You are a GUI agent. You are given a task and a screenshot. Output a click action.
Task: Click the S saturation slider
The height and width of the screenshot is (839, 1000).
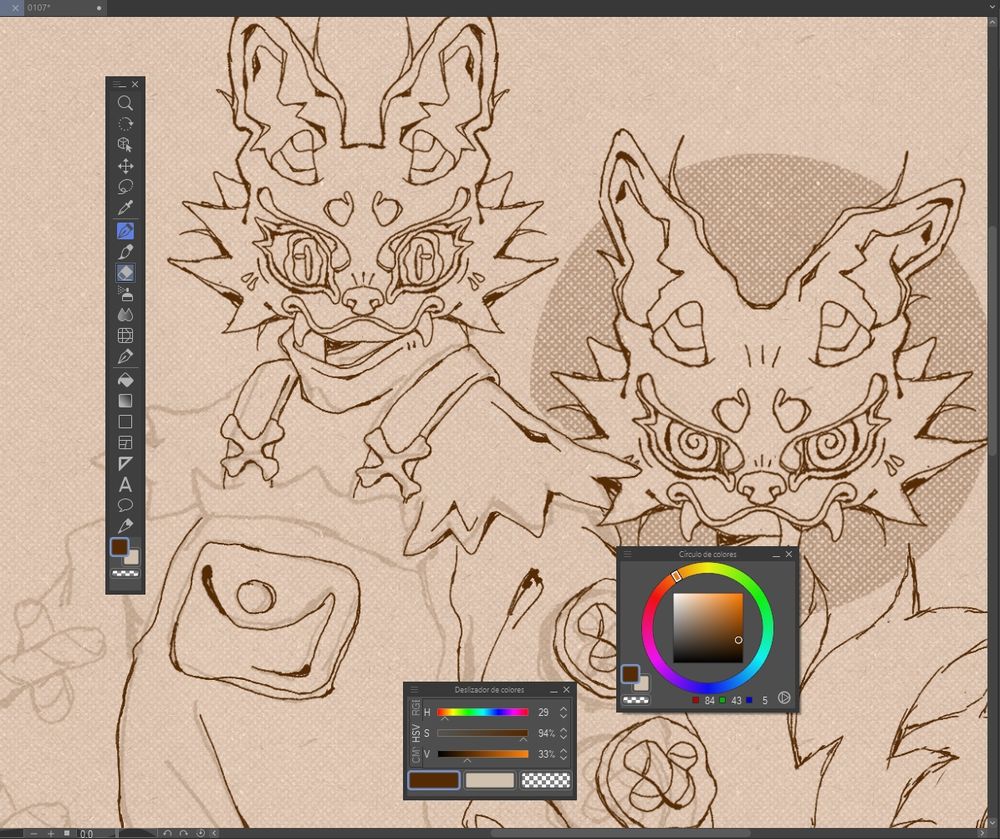[x=483, y=733]
